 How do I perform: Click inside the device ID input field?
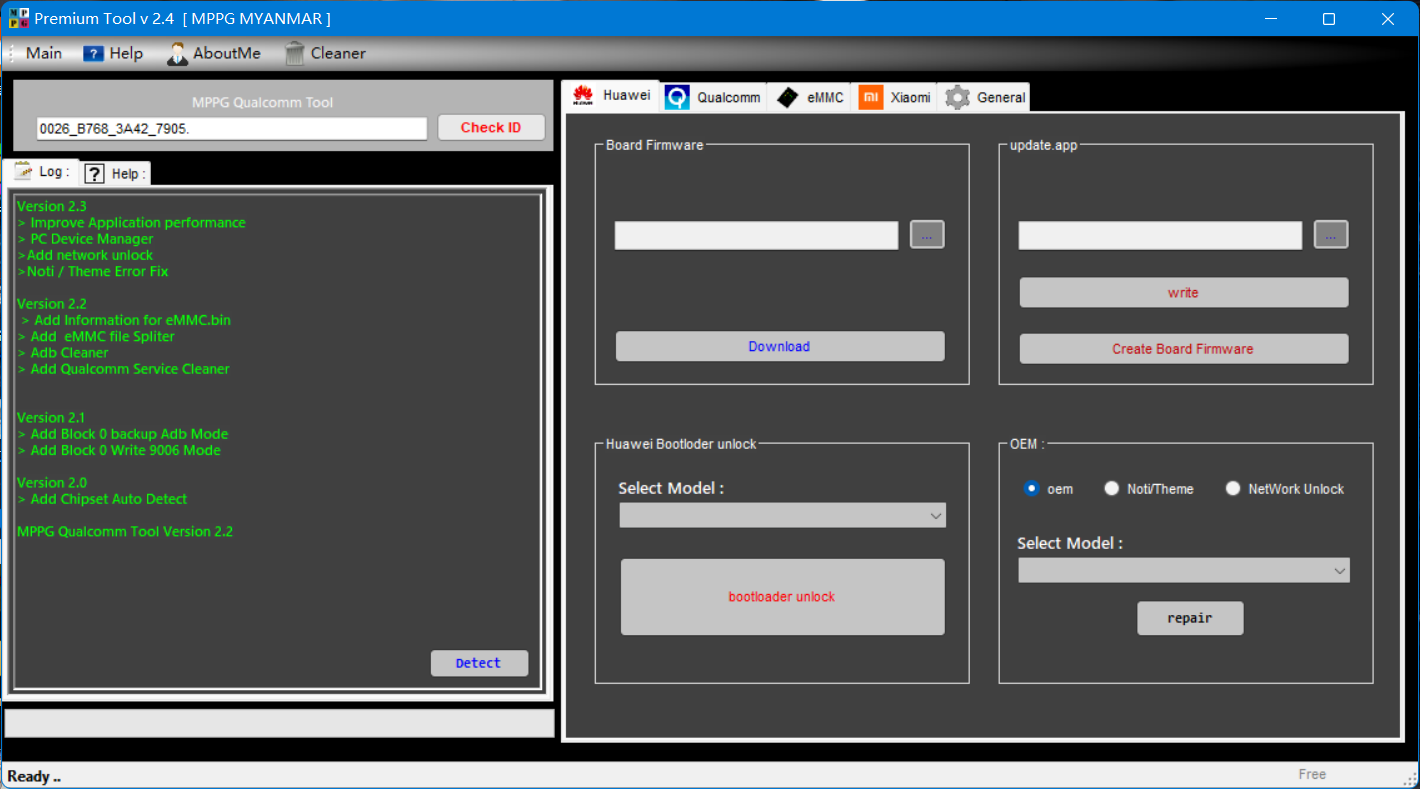tap(230, 128)
